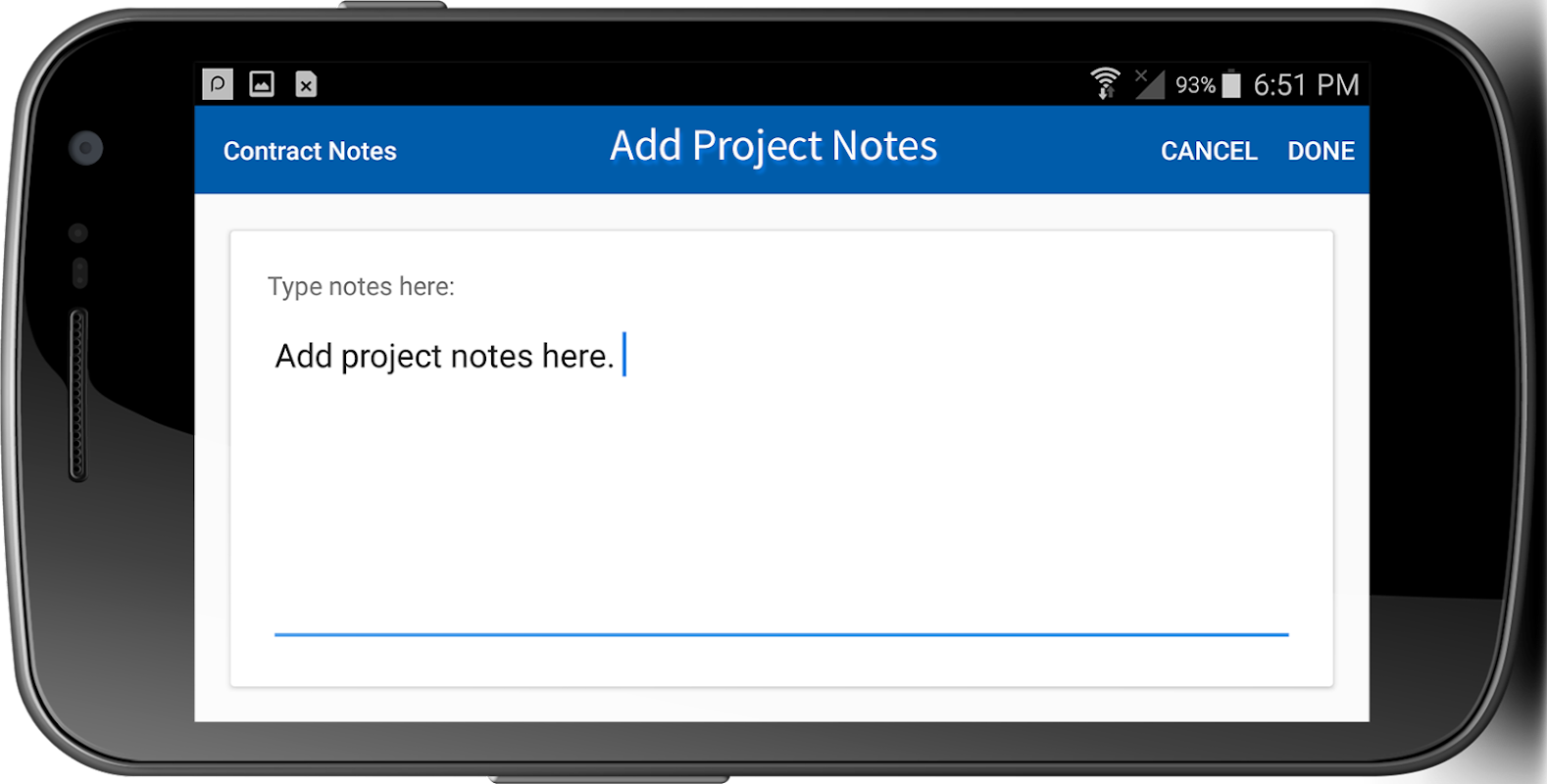The image size is (1547, 784).
Task: Tap the battery icon
Action: click(1231, 85)
